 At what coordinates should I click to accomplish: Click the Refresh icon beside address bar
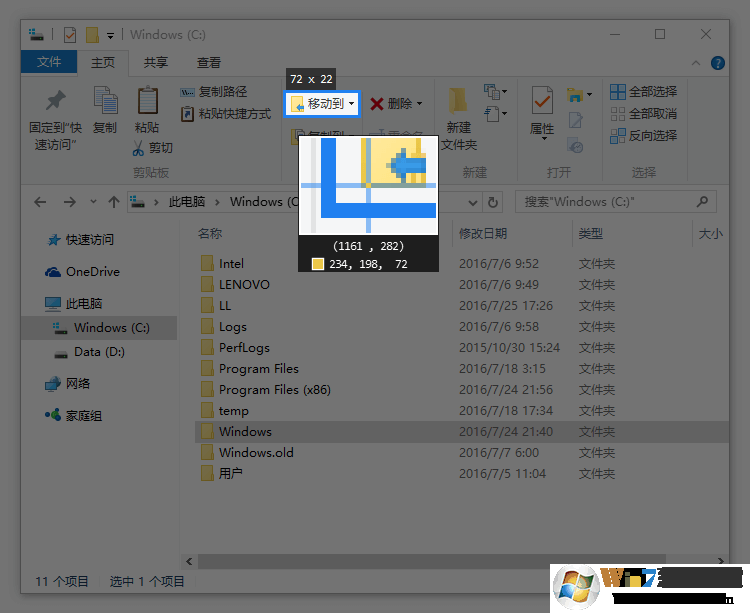point(492,202)
